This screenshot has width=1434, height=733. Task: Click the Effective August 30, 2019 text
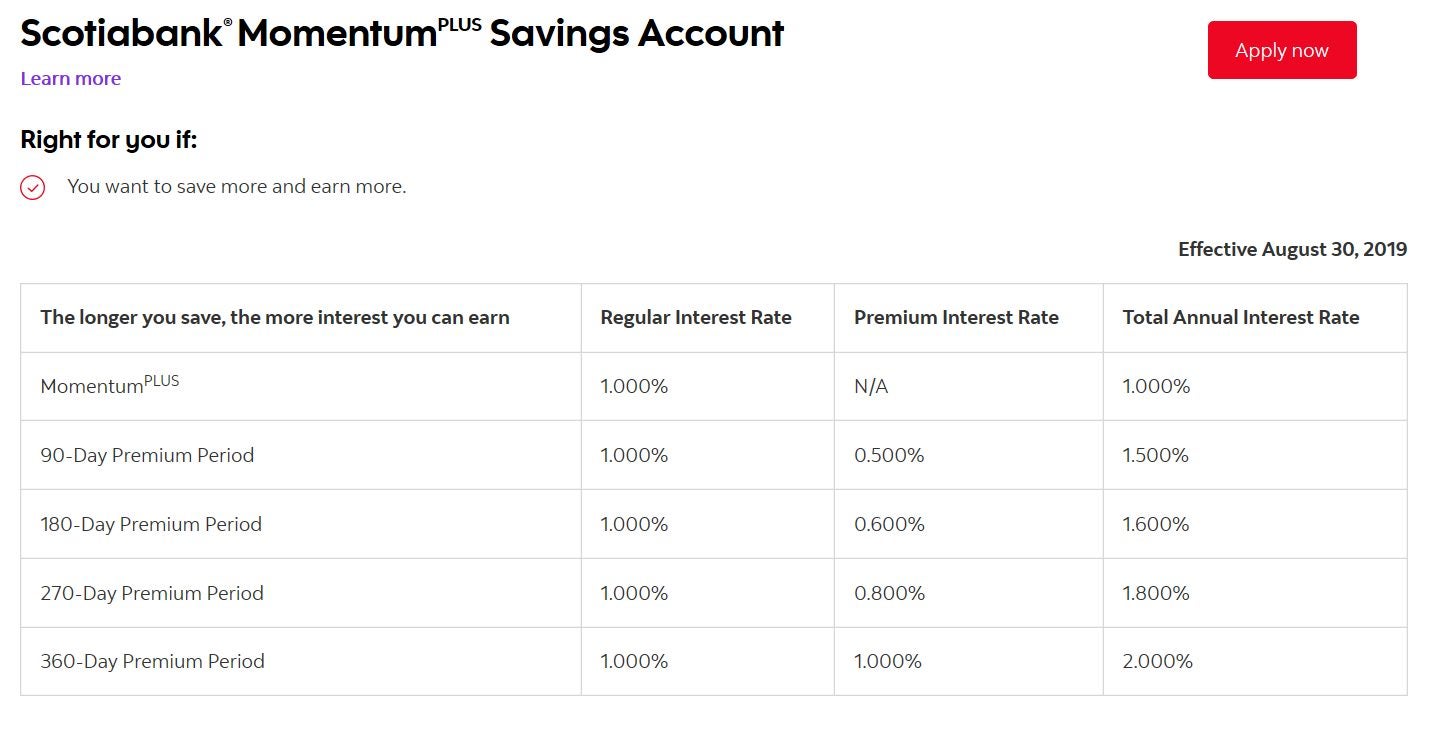[x=1292, y=249]
